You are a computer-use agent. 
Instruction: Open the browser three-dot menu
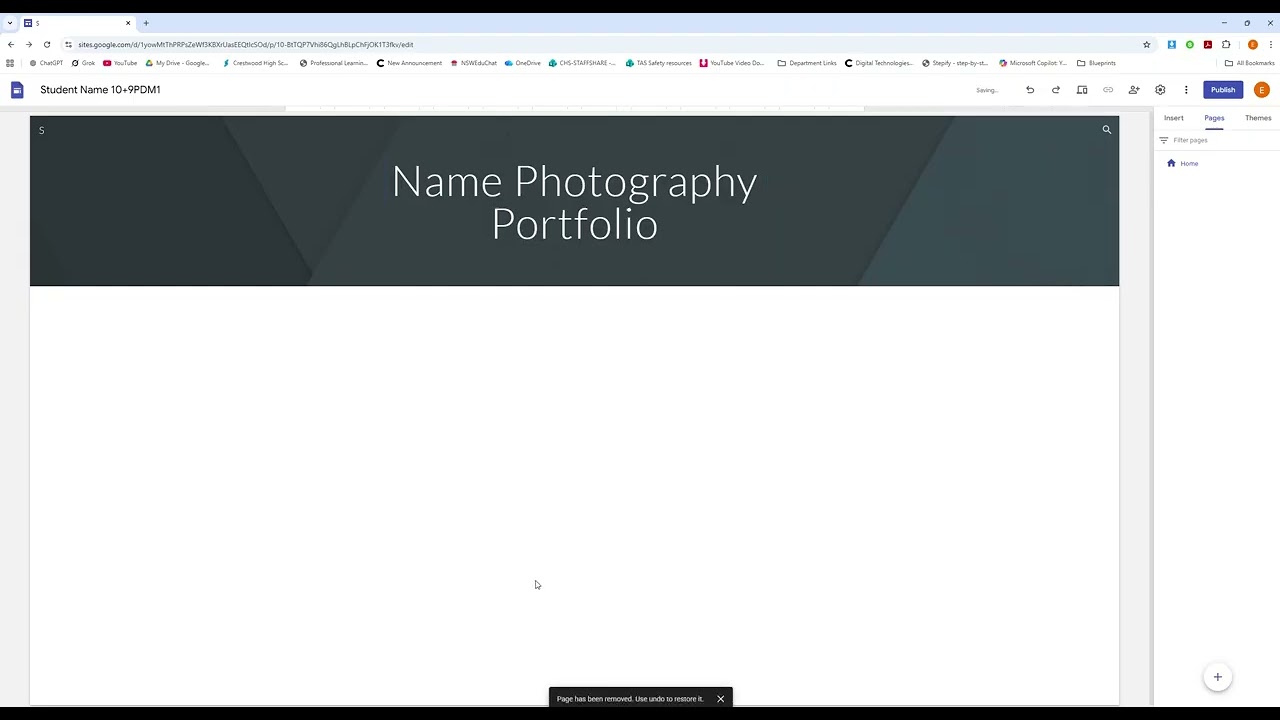coord(1271,44)
